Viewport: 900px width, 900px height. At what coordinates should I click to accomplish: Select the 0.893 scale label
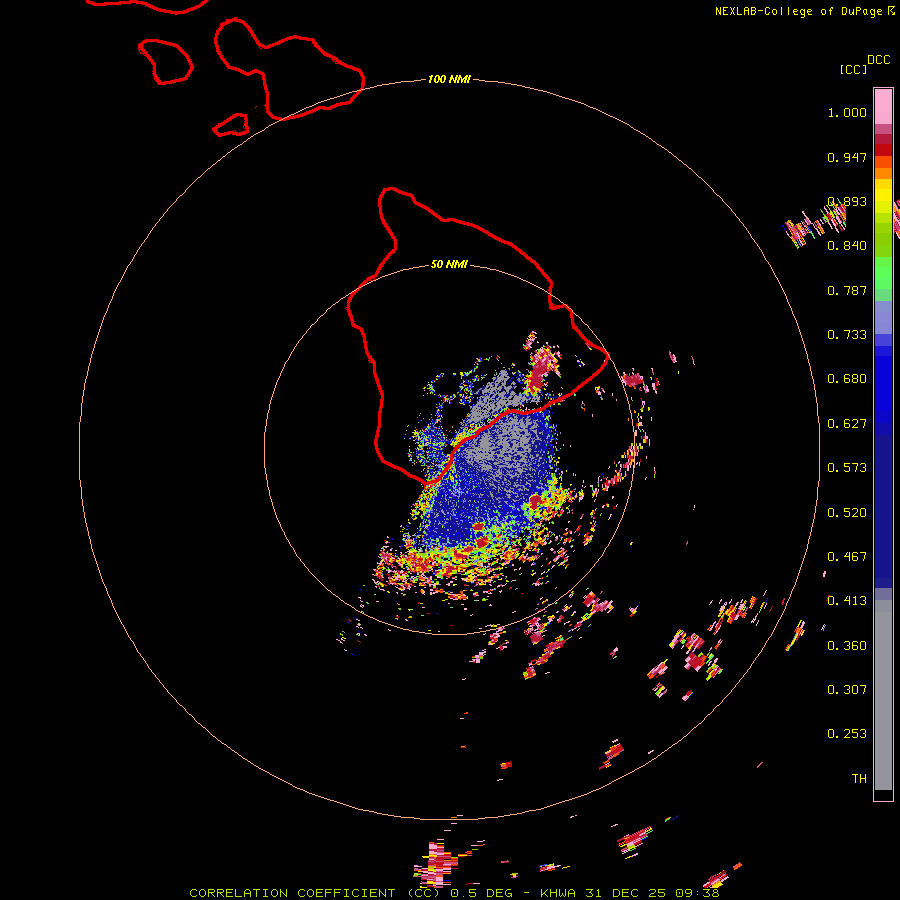click(x=847, y=201)
